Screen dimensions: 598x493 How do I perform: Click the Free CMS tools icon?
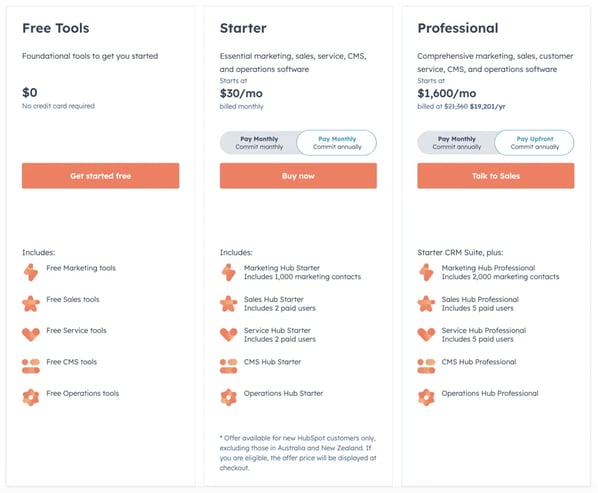[31, 366]
